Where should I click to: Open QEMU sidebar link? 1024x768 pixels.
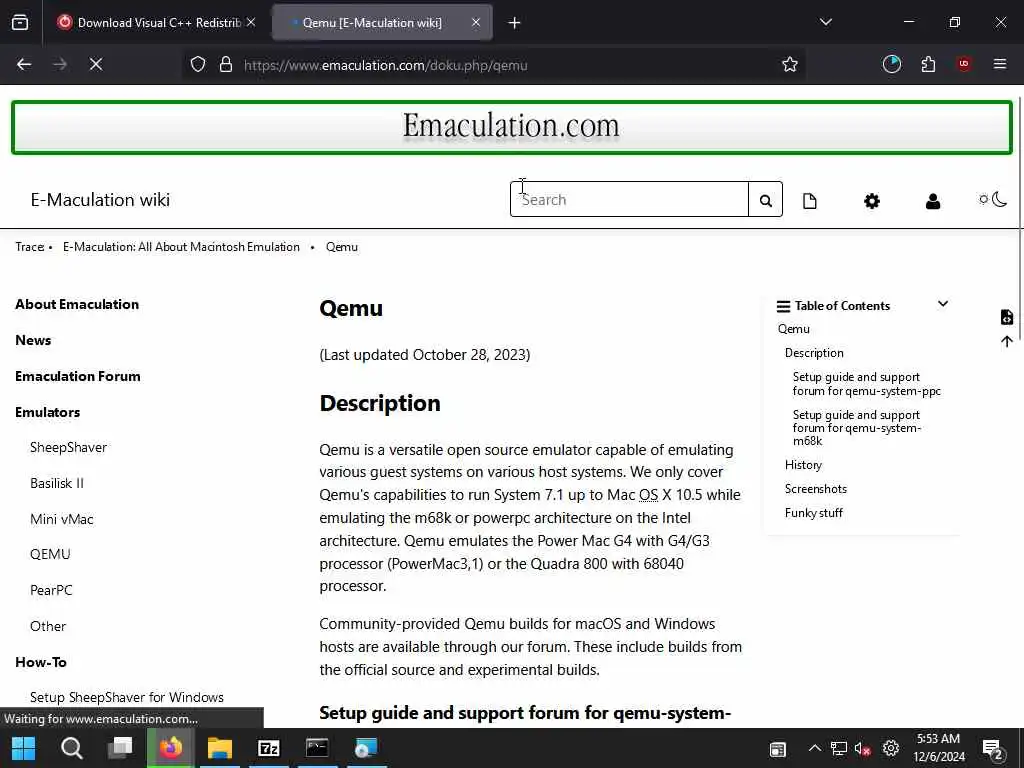coord(50,554)
